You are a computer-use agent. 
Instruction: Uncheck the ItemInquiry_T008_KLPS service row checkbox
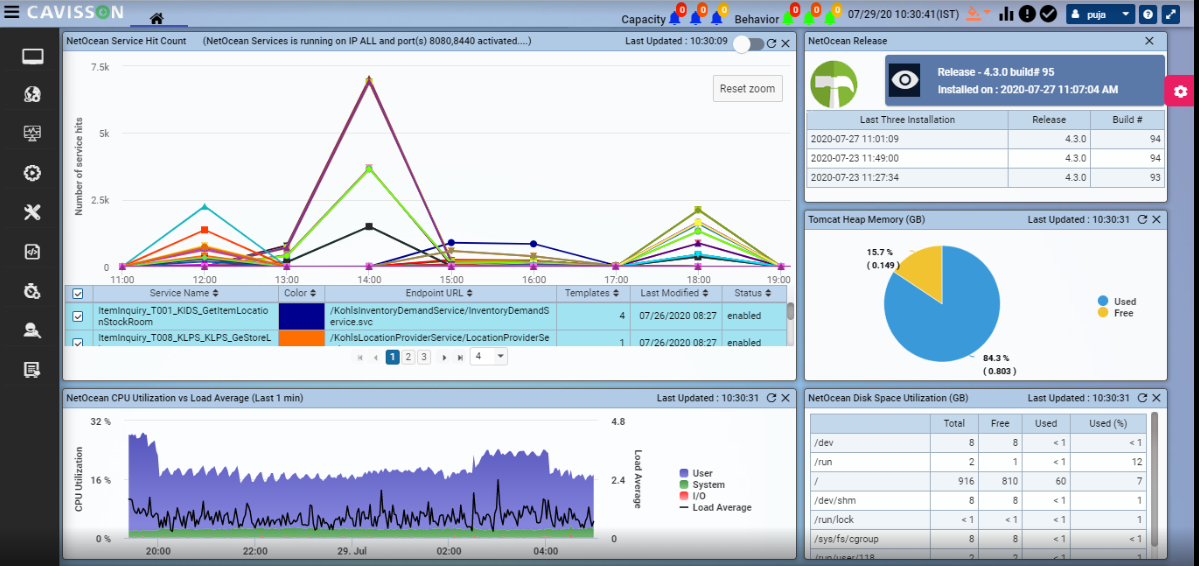77,342
